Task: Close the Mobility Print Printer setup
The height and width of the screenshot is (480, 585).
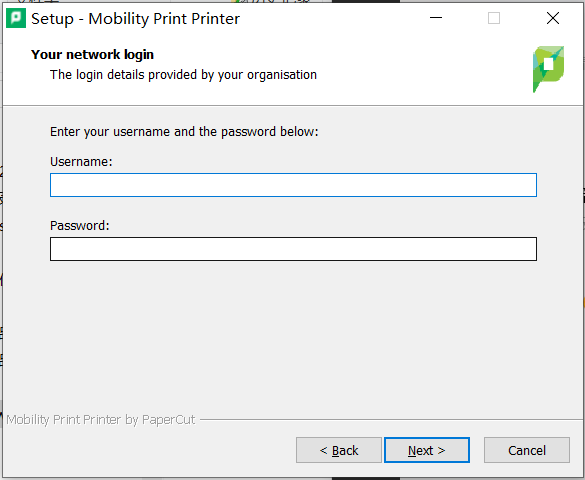Action: [x=553, y=18]
